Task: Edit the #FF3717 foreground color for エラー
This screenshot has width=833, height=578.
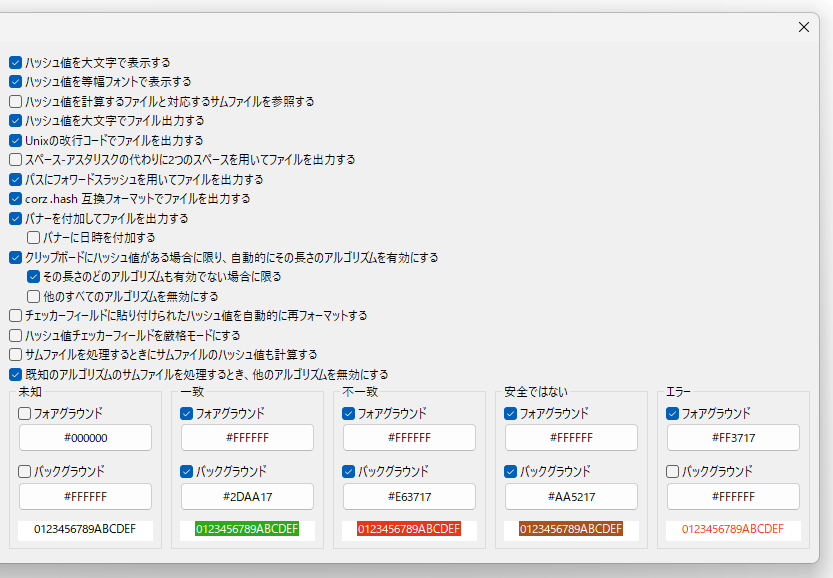Action: [735, 437]
